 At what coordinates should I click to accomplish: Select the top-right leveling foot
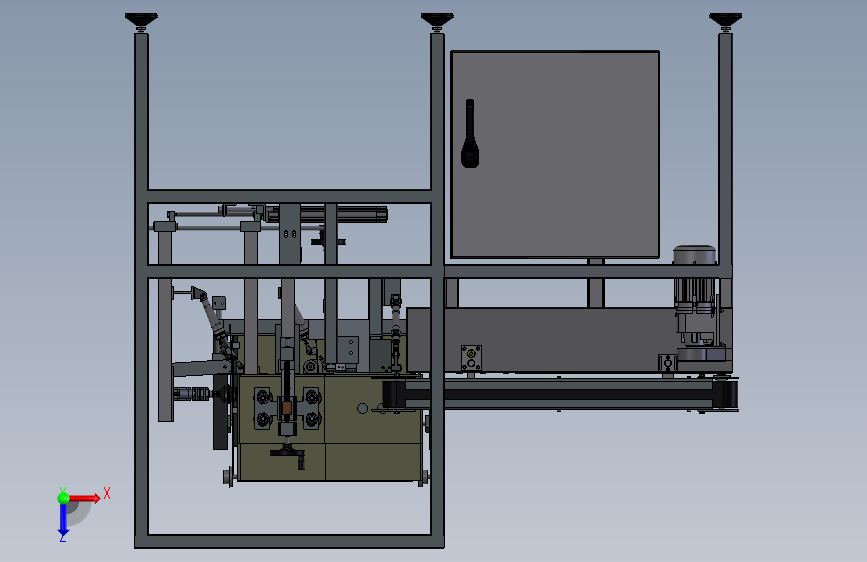[725, 21]
